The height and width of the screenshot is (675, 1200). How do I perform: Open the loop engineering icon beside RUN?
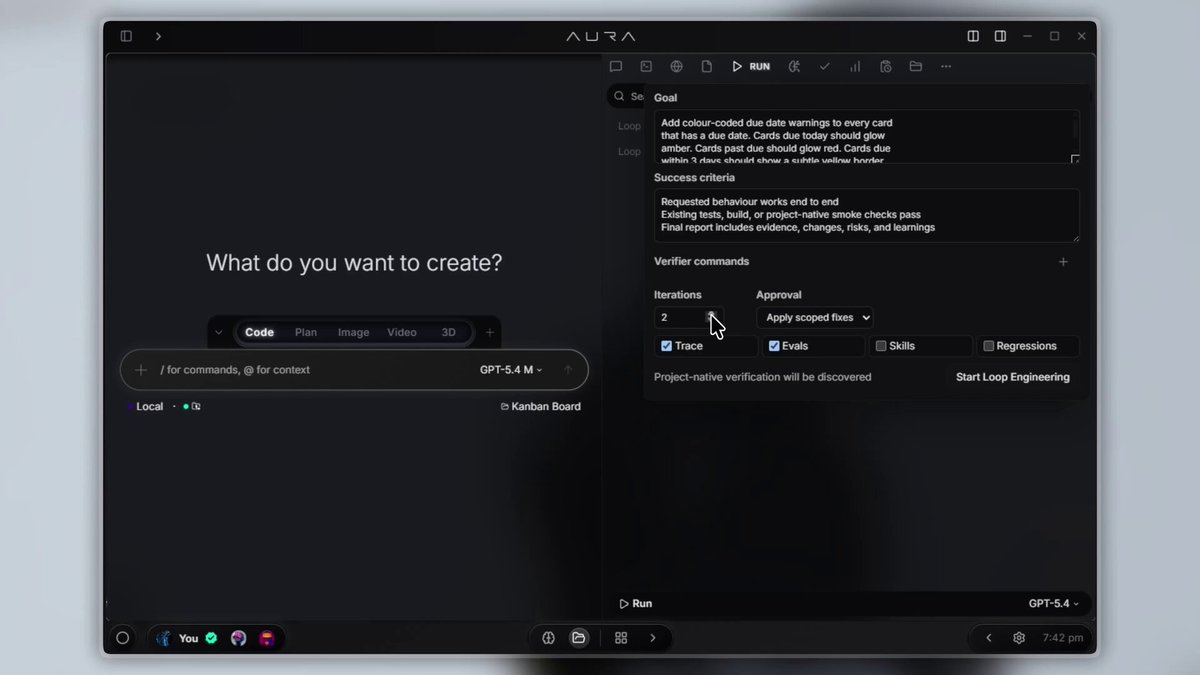(795, 66)
